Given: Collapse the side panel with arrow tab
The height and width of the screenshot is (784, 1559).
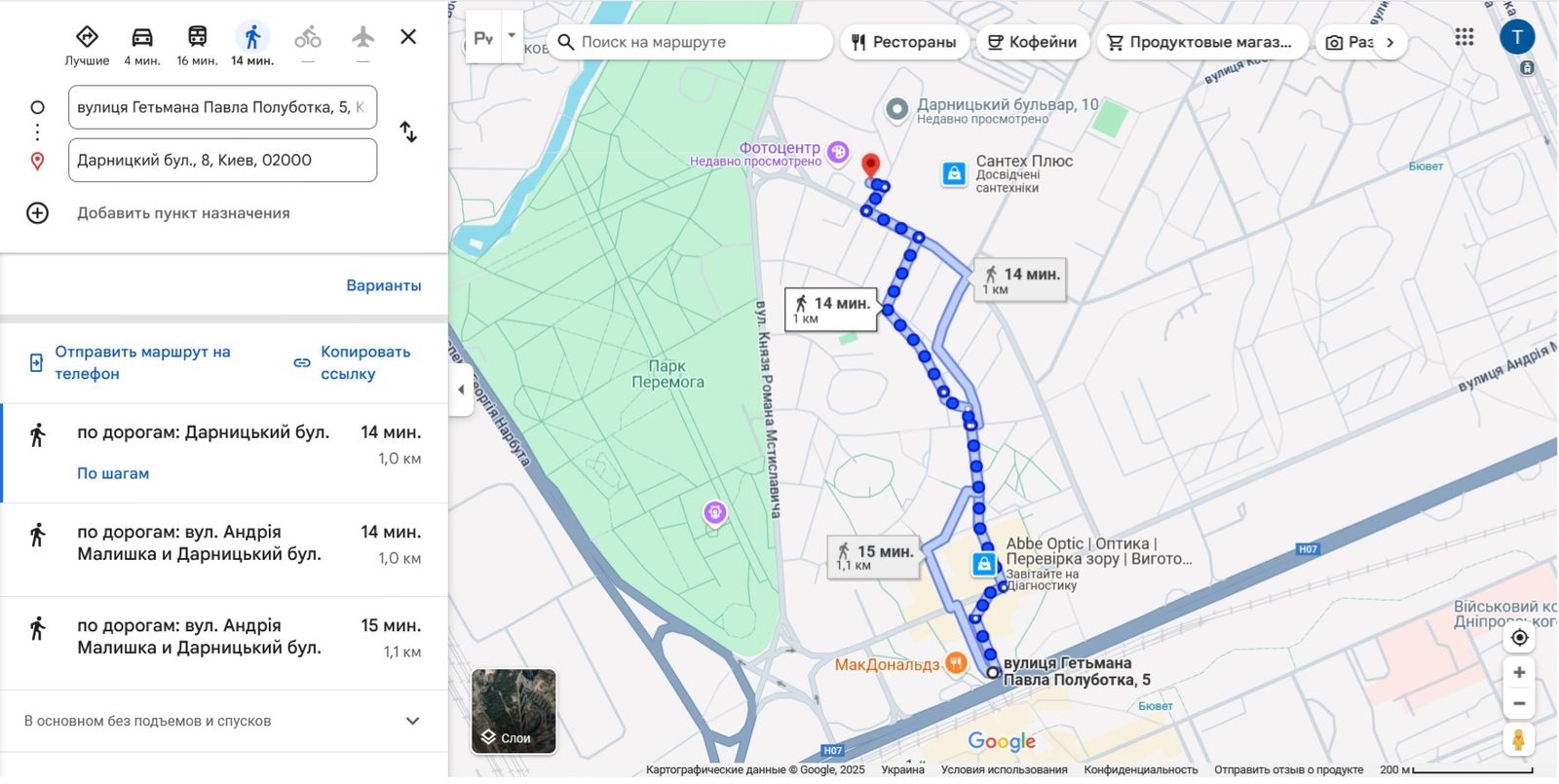Looking at the screenshot, I should coord(461,390).
